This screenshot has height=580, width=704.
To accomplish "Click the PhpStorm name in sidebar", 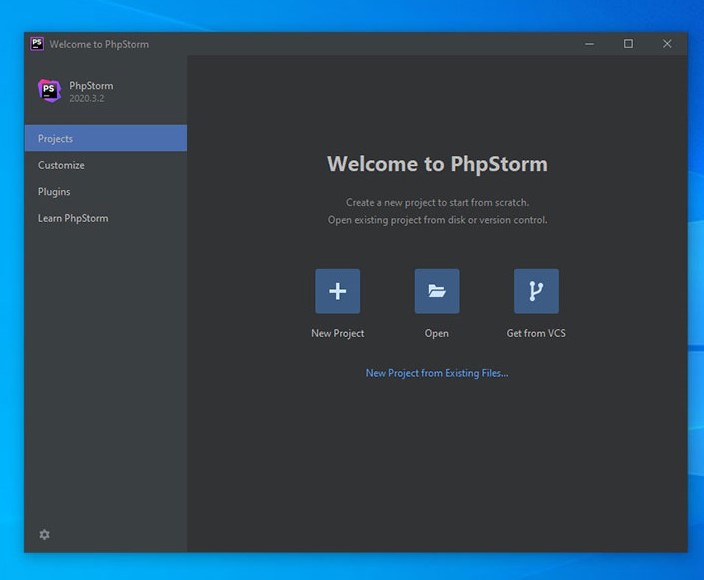I will tap(91, 85).
